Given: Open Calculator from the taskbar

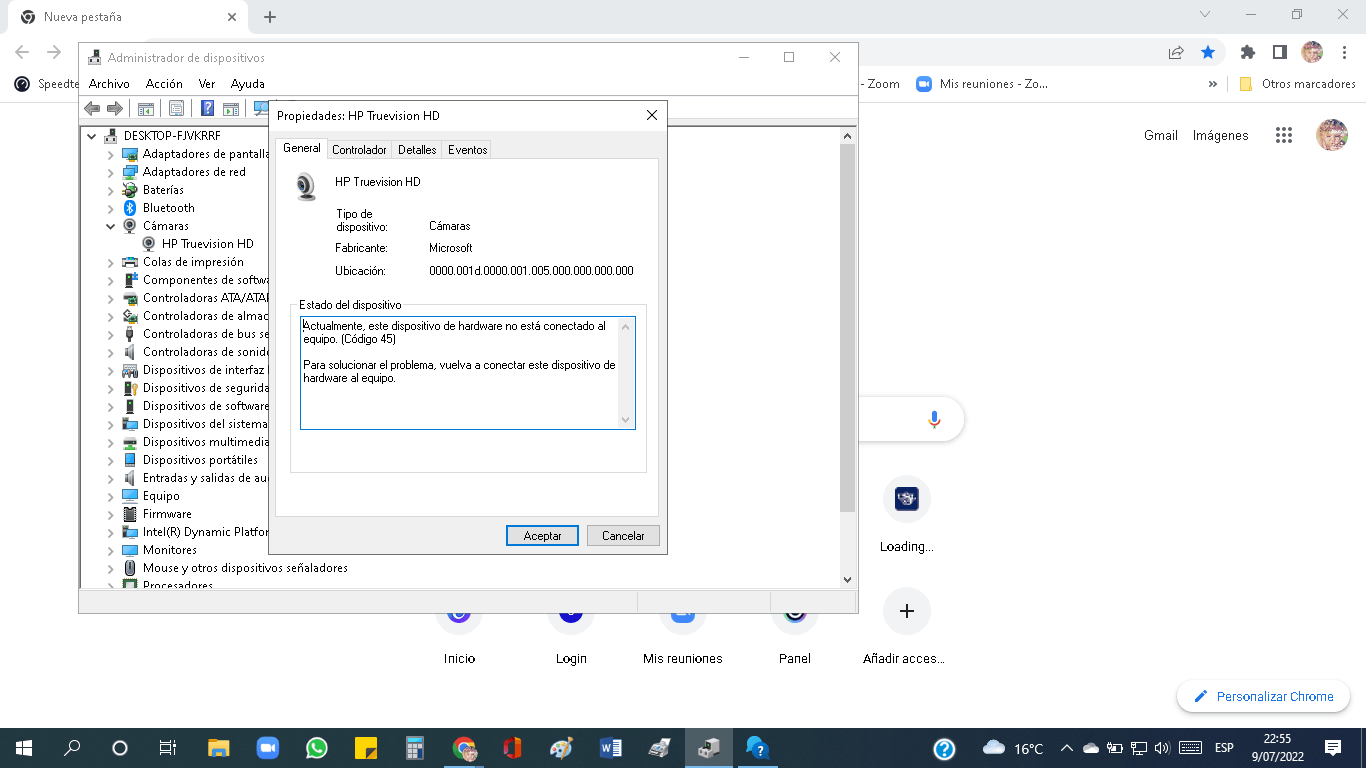Looking at the screenshot, I should click(414, 748).
